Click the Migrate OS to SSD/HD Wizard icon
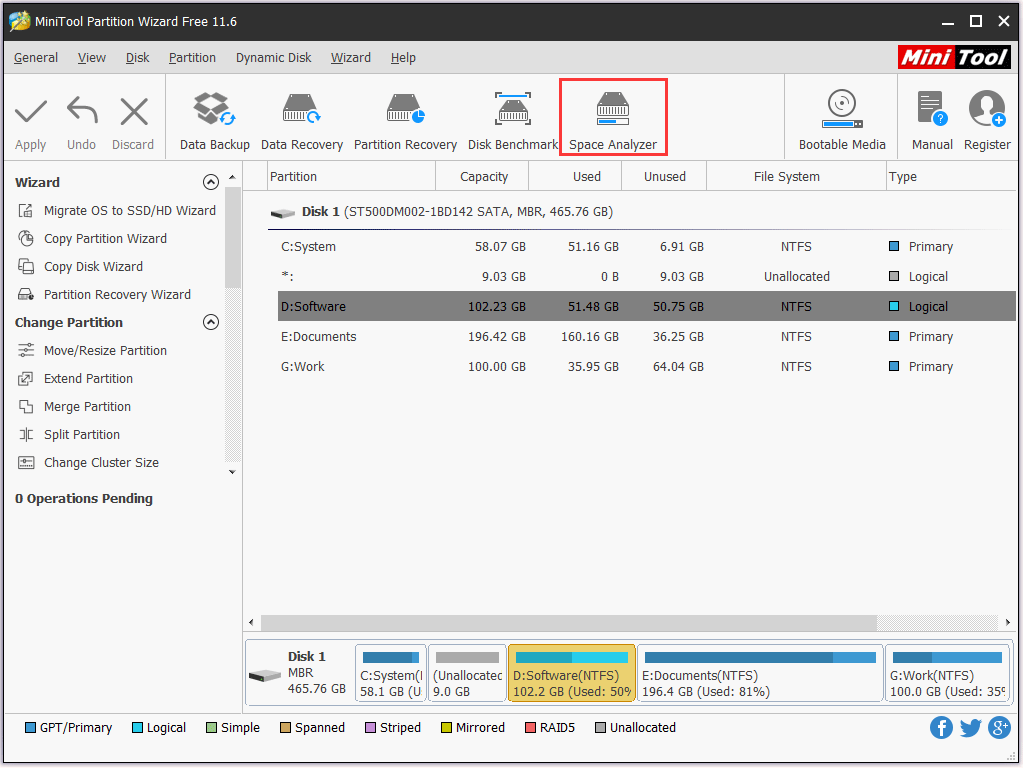The height and width of the screenshot is (768, 1023). click(26, 211)
